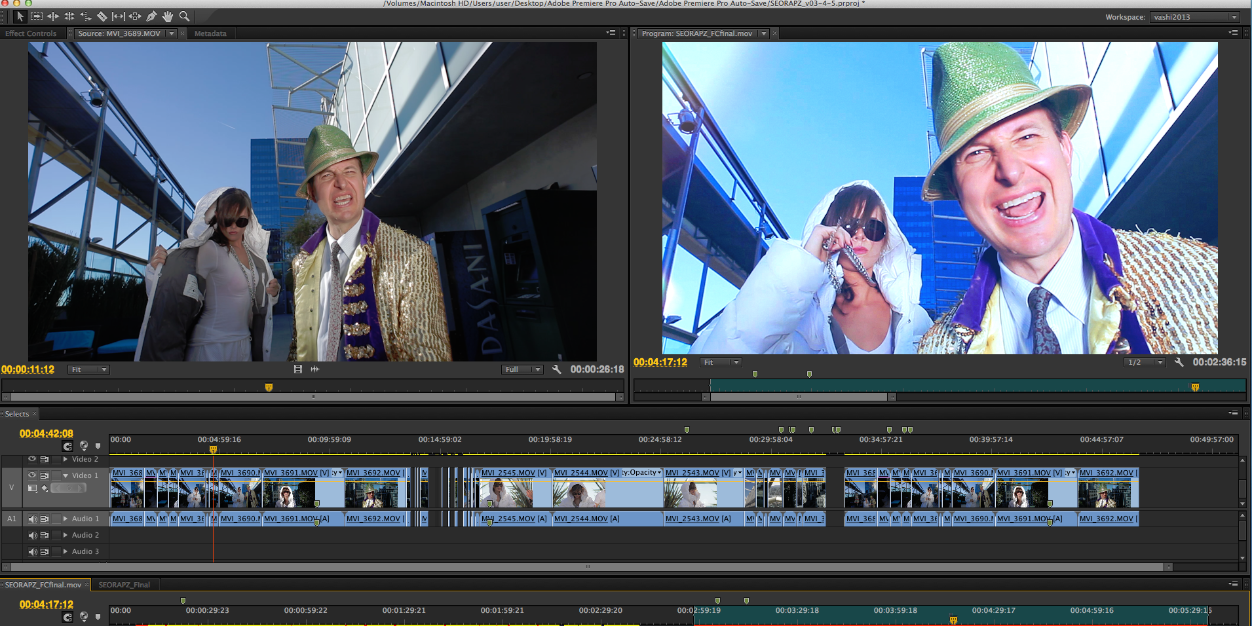Screen dimensions: 1252x626
Task: Open Source monitor Full resolution dropdown
Action: [x=522, y=369]
